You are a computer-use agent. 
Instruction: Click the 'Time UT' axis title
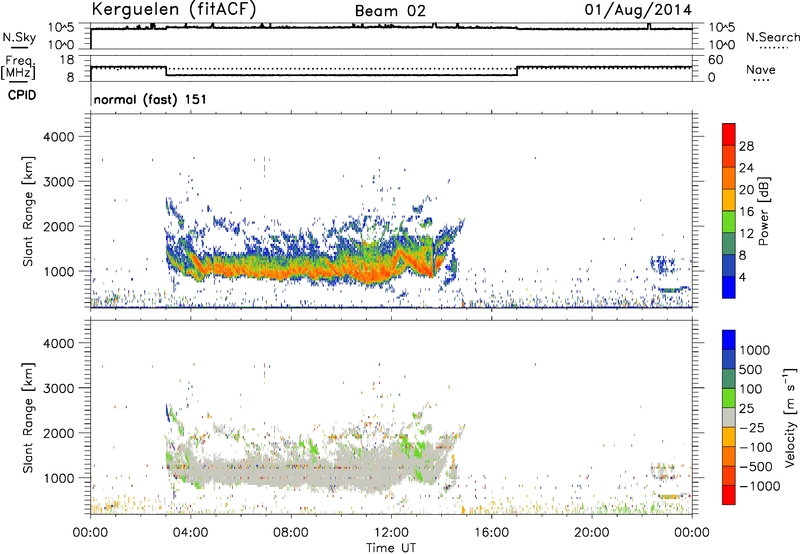(x=391, y=547)
